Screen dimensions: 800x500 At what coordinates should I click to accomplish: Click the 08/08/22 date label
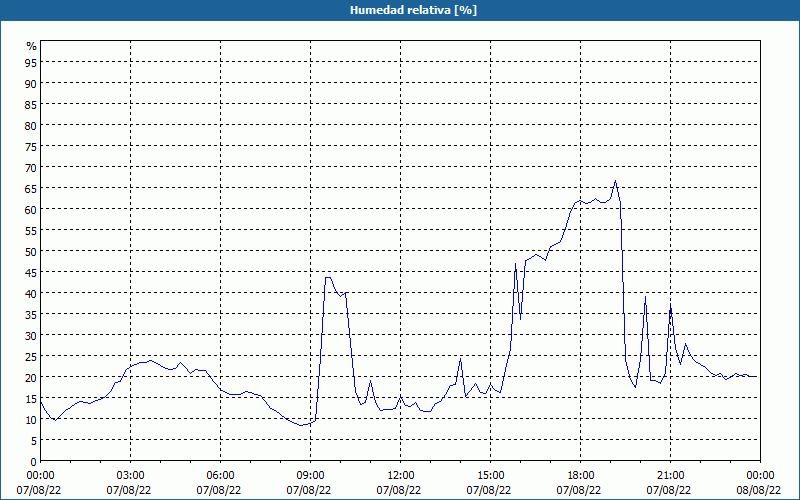pos(759,490)
